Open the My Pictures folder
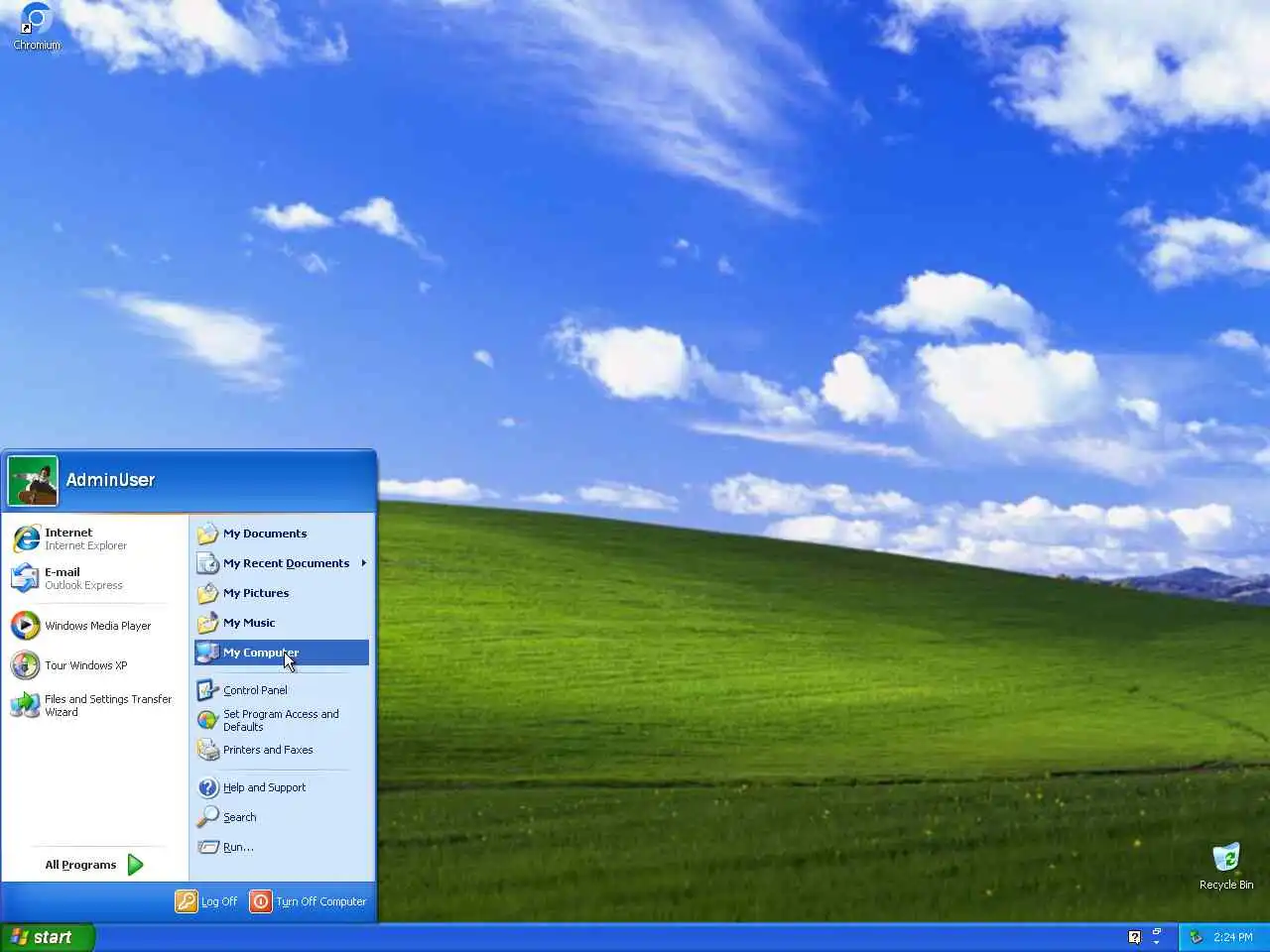The width and height of the screenshot is (1270, 952). (x=282, y=593)
